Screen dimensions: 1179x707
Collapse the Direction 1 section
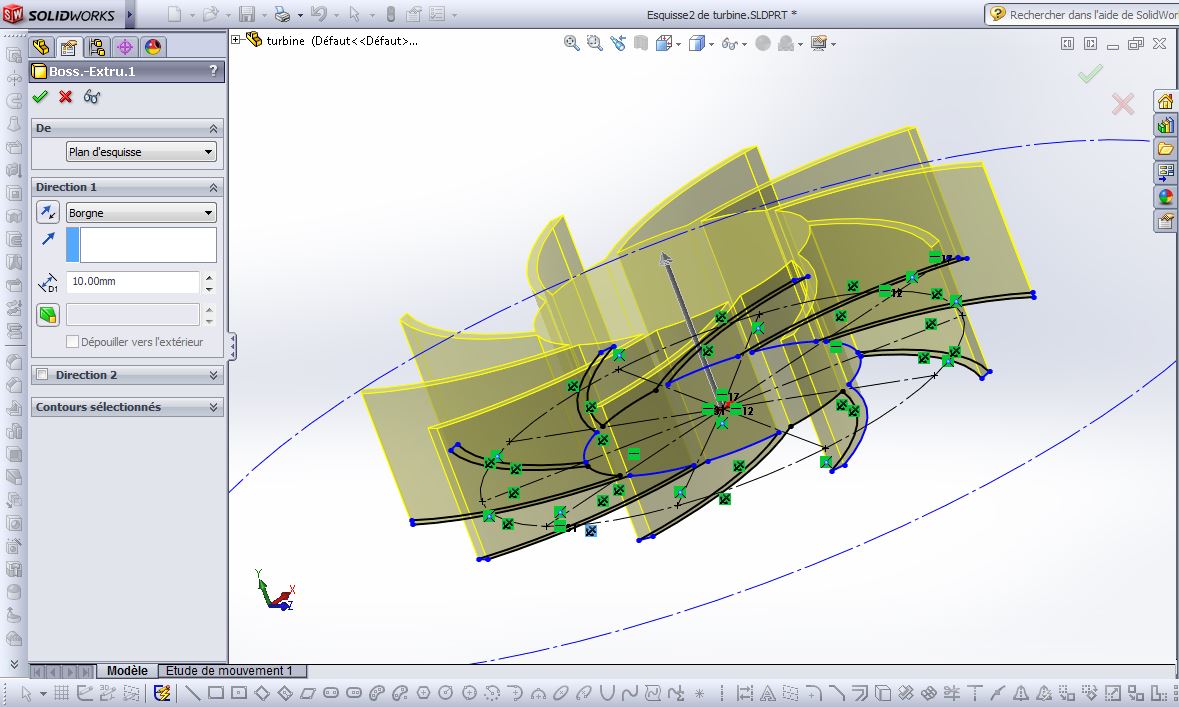pos(214,187)
